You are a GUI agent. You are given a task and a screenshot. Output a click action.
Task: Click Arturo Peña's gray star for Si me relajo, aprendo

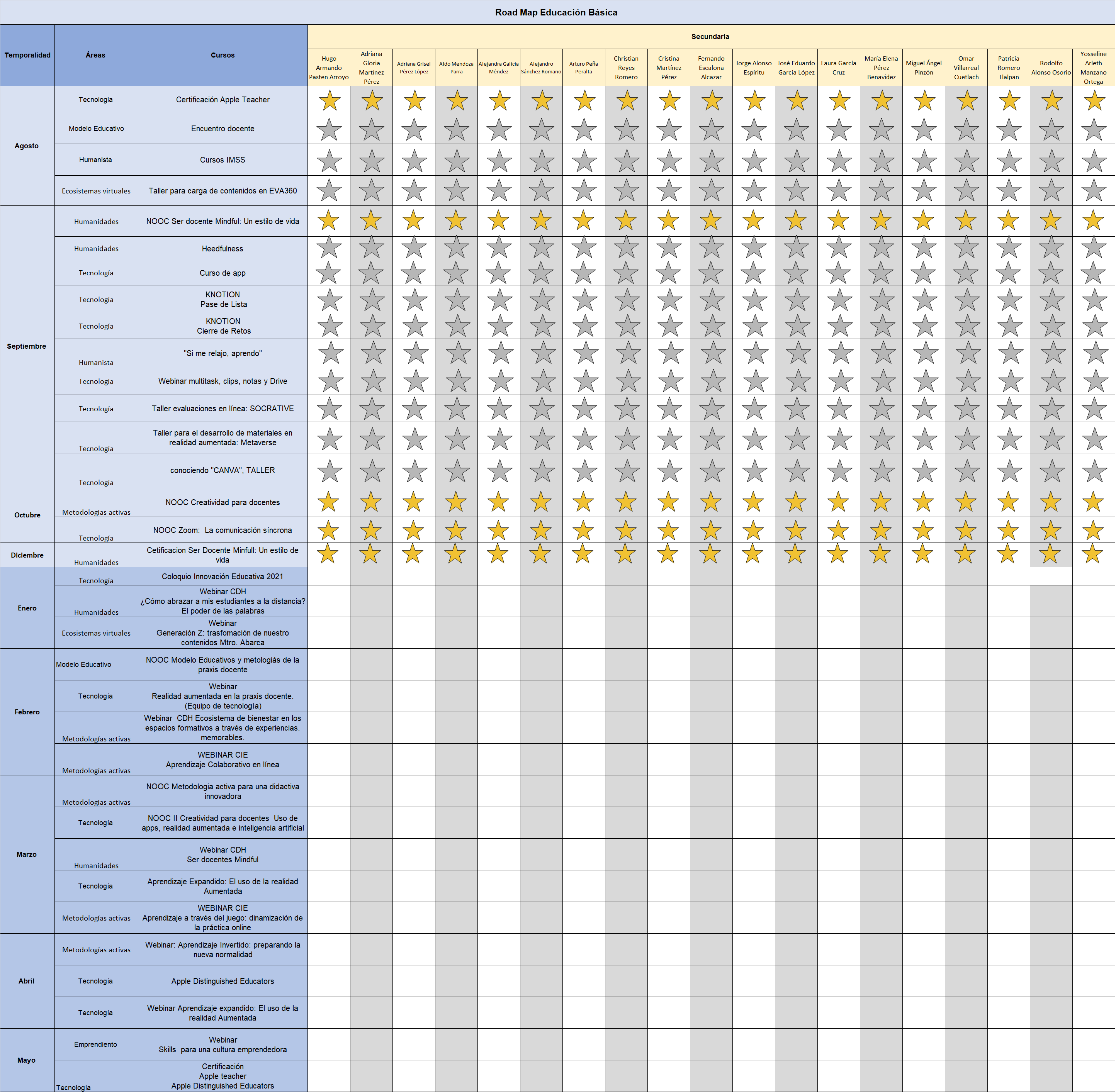[585, 353]
